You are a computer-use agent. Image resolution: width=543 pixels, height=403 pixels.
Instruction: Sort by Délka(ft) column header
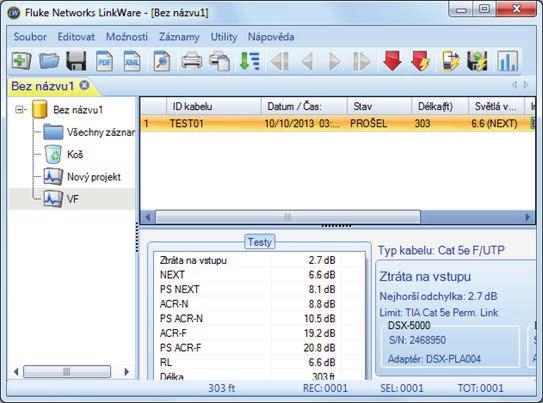[440, 106]
